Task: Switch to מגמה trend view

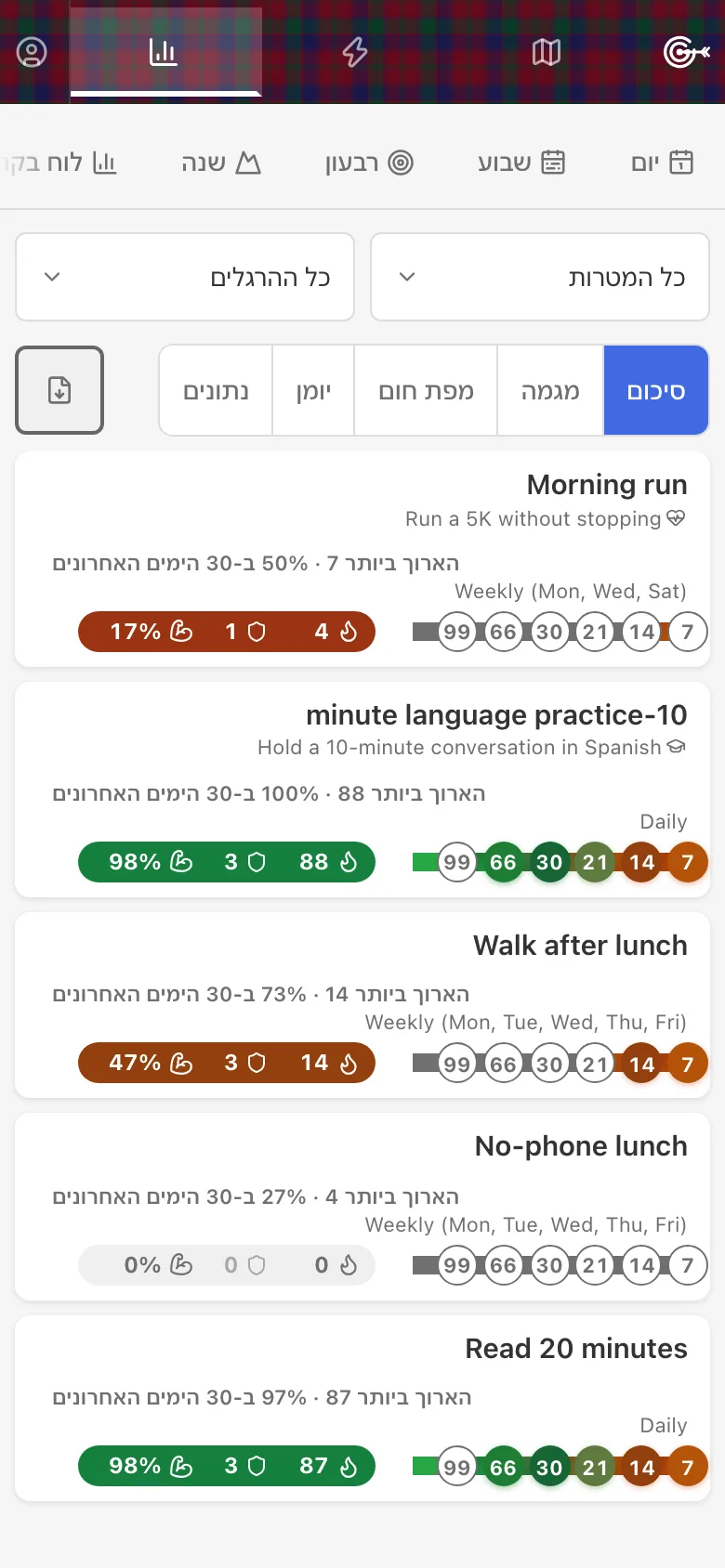Action: pyautogui.click(x=550, y=390)
